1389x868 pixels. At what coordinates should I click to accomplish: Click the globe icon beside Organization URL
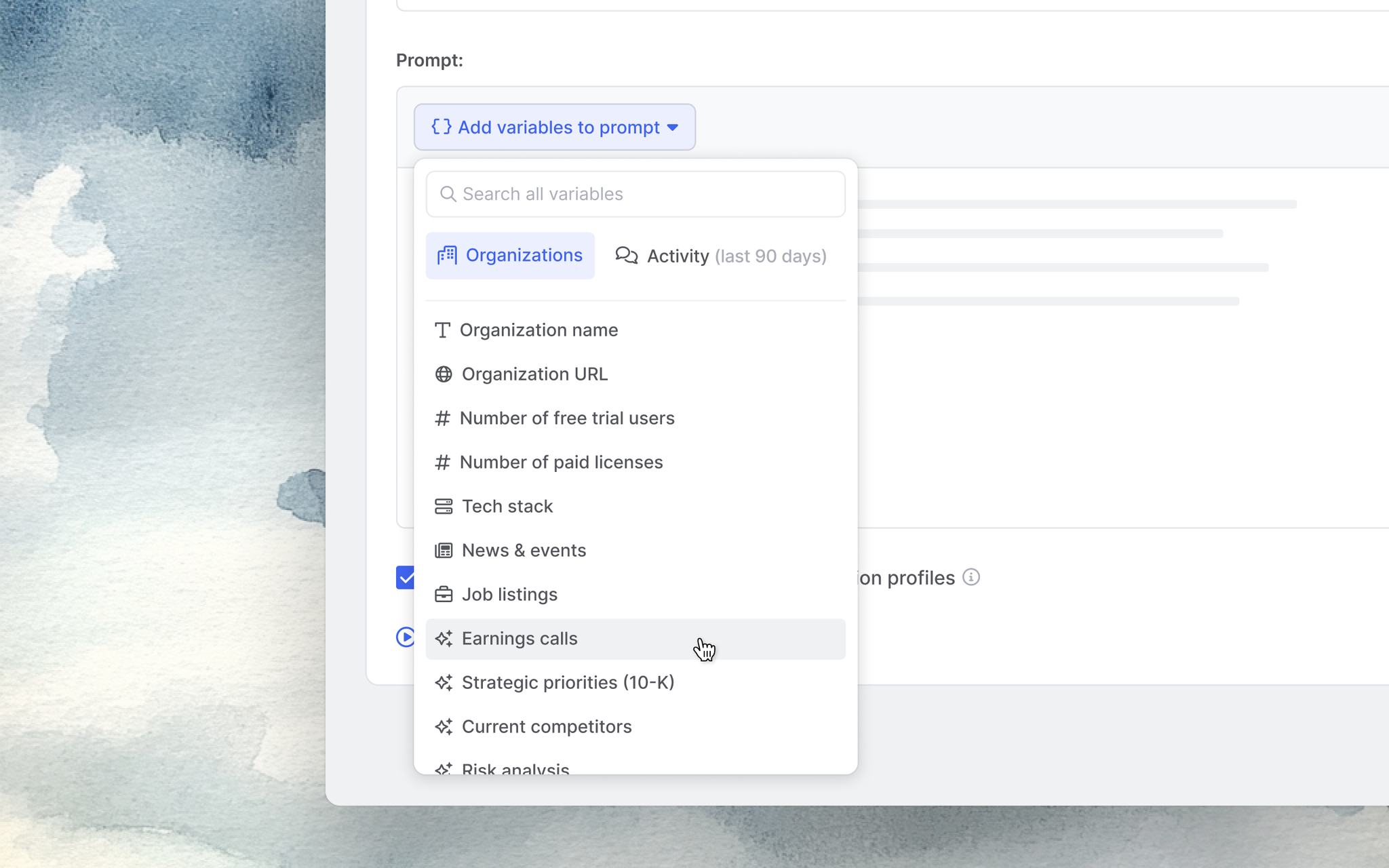point(444,374)
